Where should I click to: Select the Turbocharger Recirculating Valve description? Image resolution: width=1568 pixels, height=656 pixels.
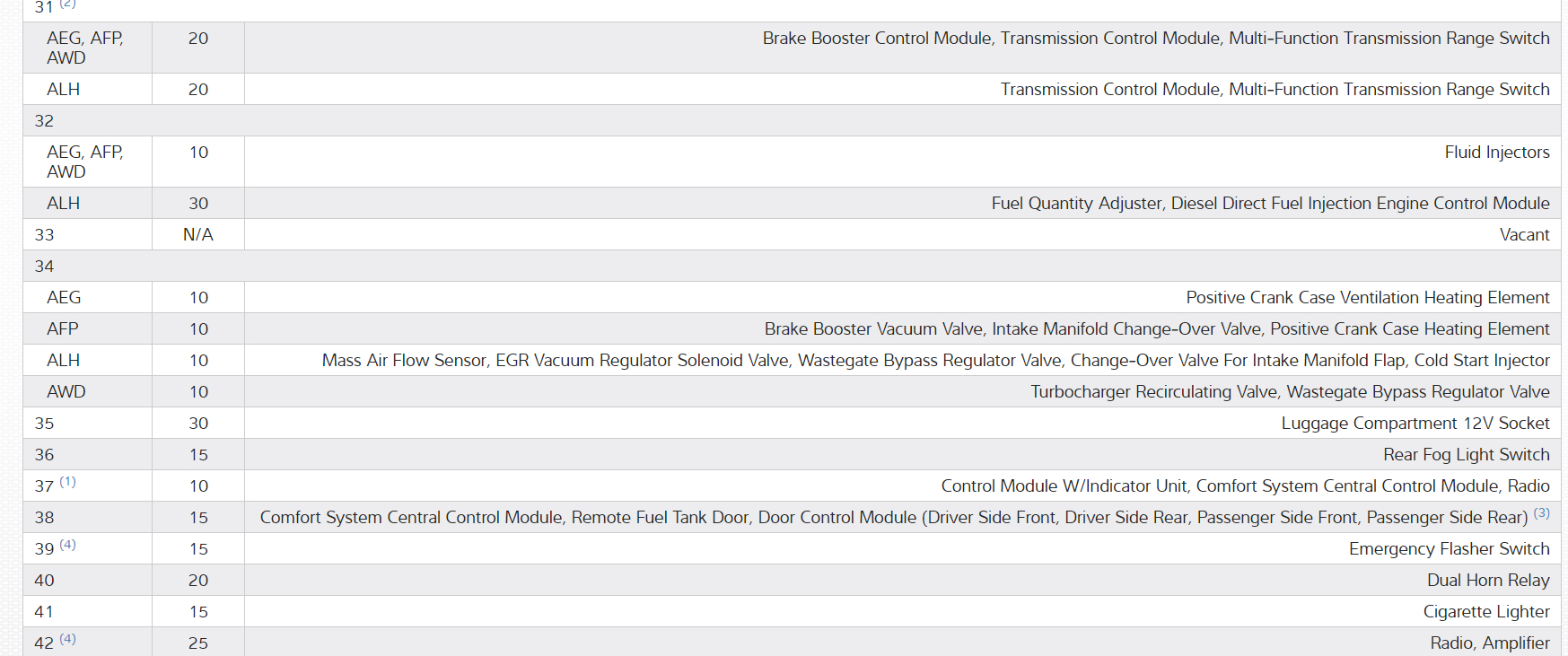click(x=1289, y=392)
